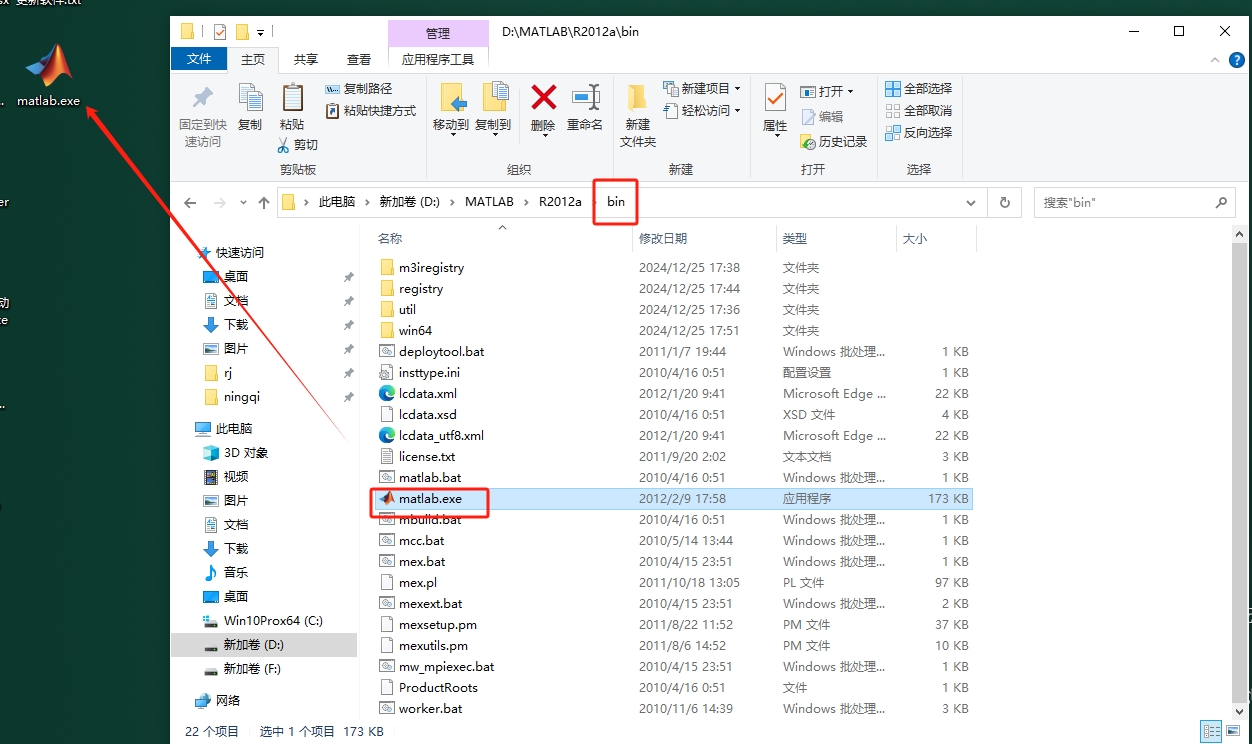Click the Refresh button
Screen dimensions: 1252x744
coord(1005,203)
